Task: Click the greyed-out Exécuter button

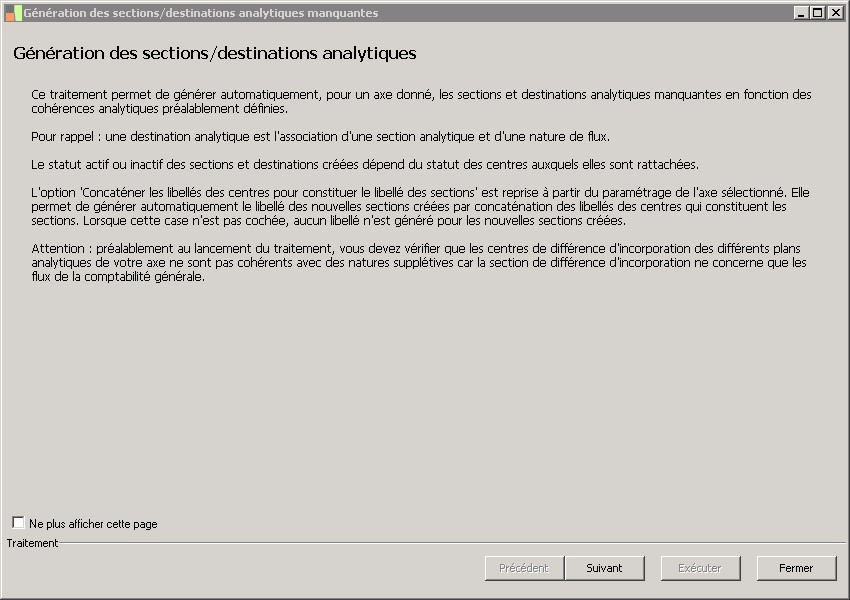Action: click(x=700, y=568)
